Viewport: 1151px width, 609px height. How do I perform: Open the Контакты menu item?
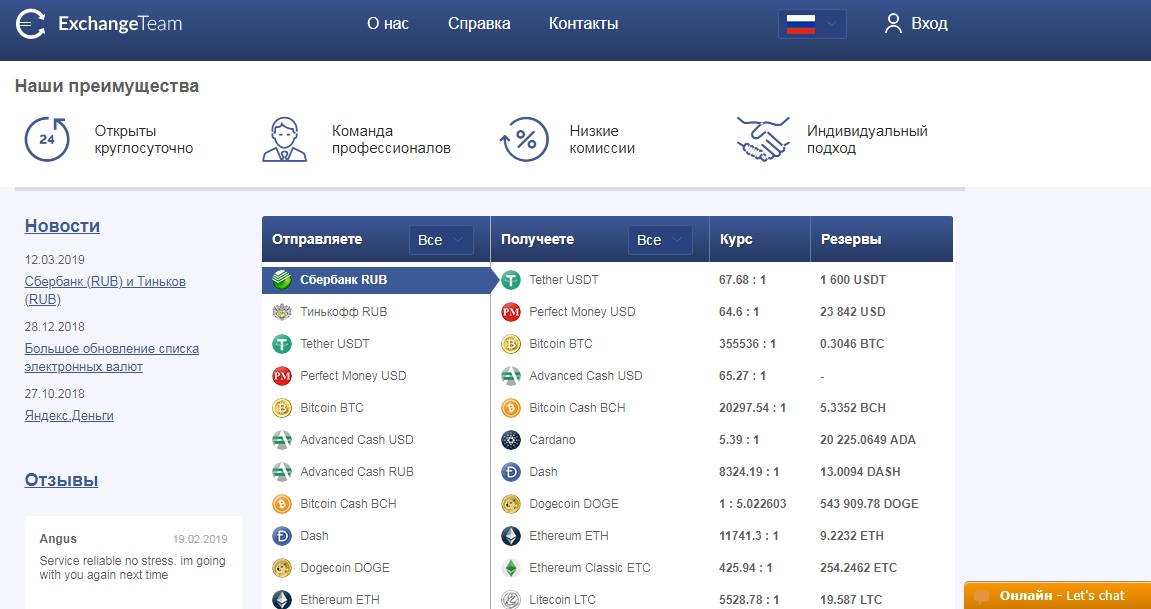pos(583,24)
